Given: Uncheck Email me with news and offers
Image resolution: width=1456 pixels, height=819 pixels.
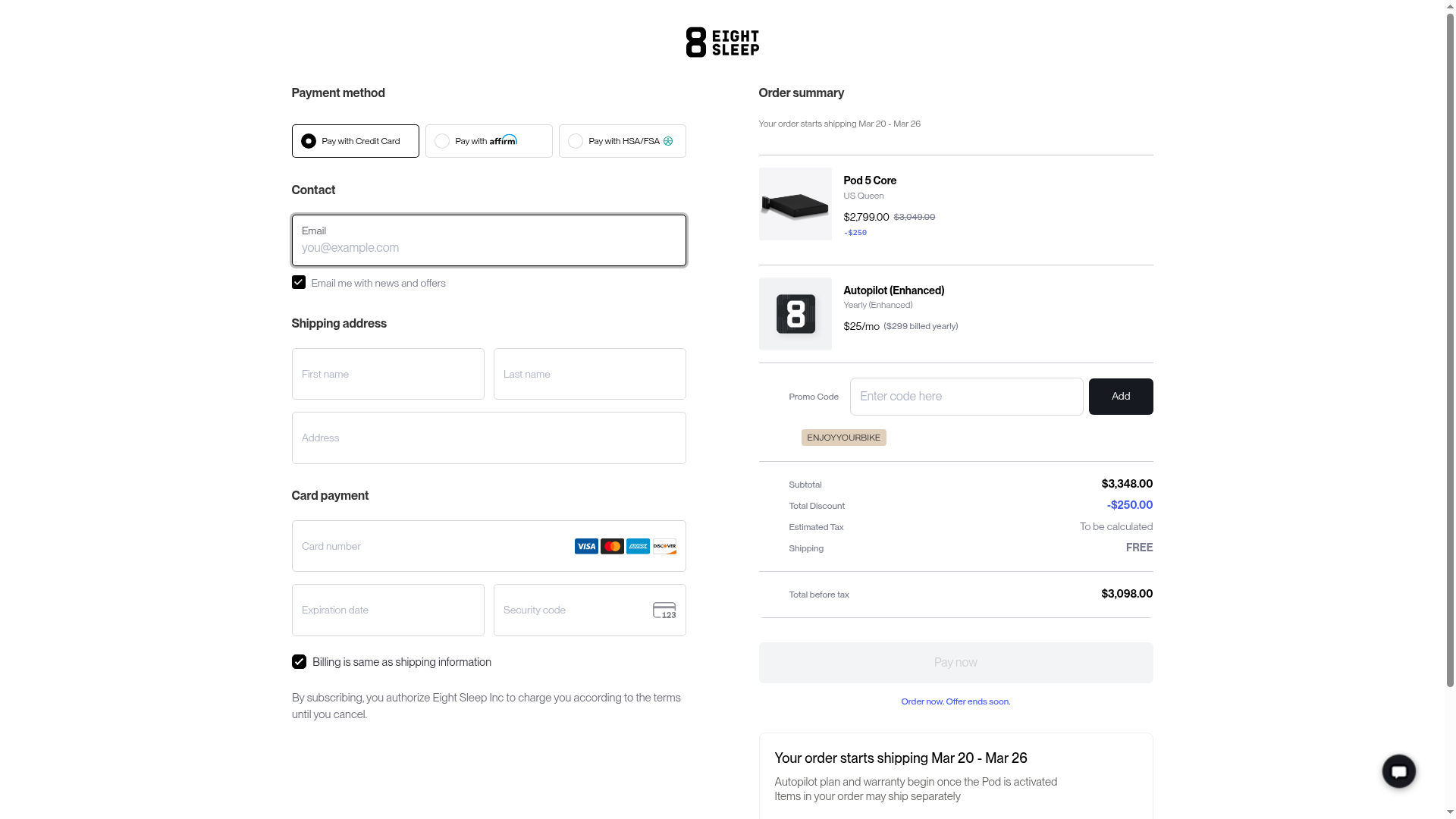Looking at the screenshot, I should click(x=299, y=282).
